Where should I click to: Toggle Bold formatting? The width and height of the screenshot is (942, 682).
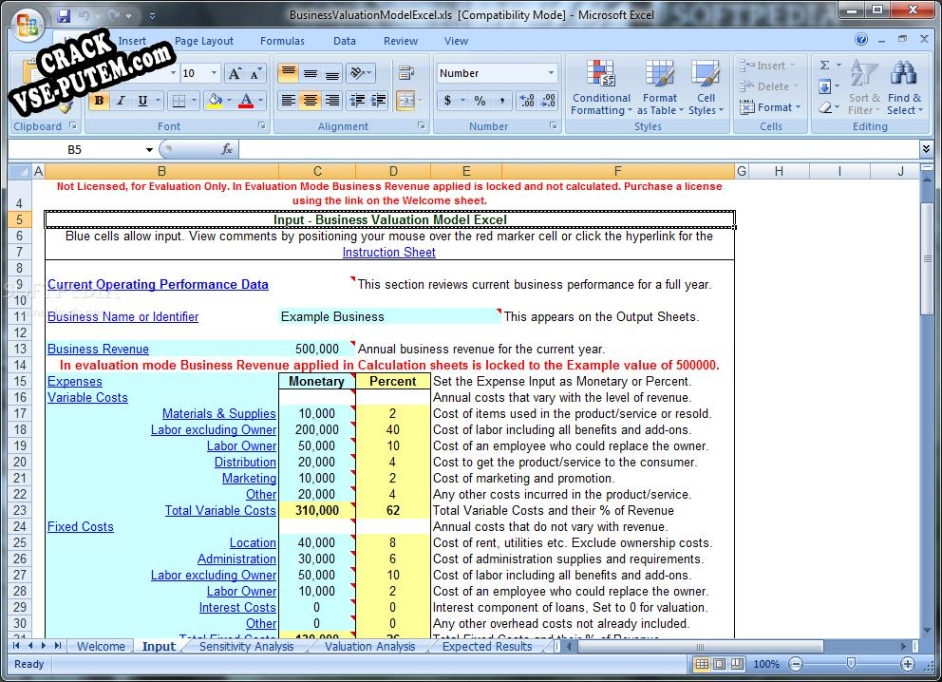tap(99, 100)
